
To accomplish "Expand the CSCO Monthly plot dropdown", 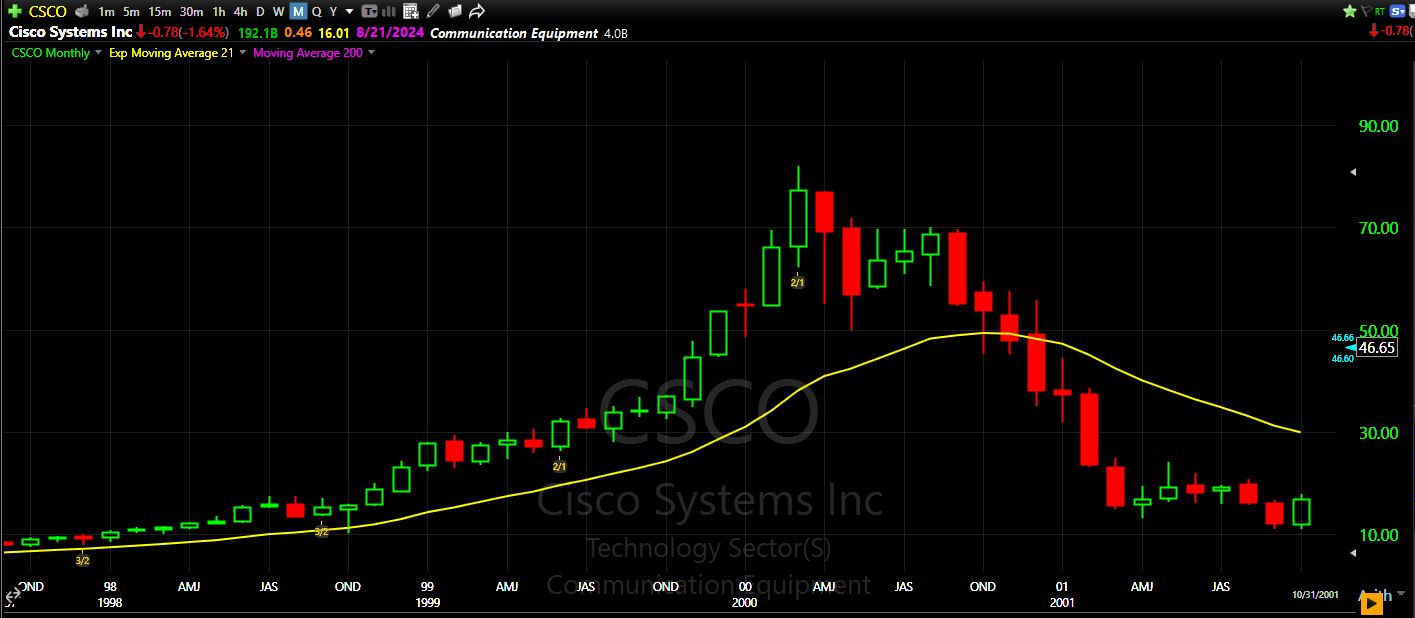I will click(98, 53).
